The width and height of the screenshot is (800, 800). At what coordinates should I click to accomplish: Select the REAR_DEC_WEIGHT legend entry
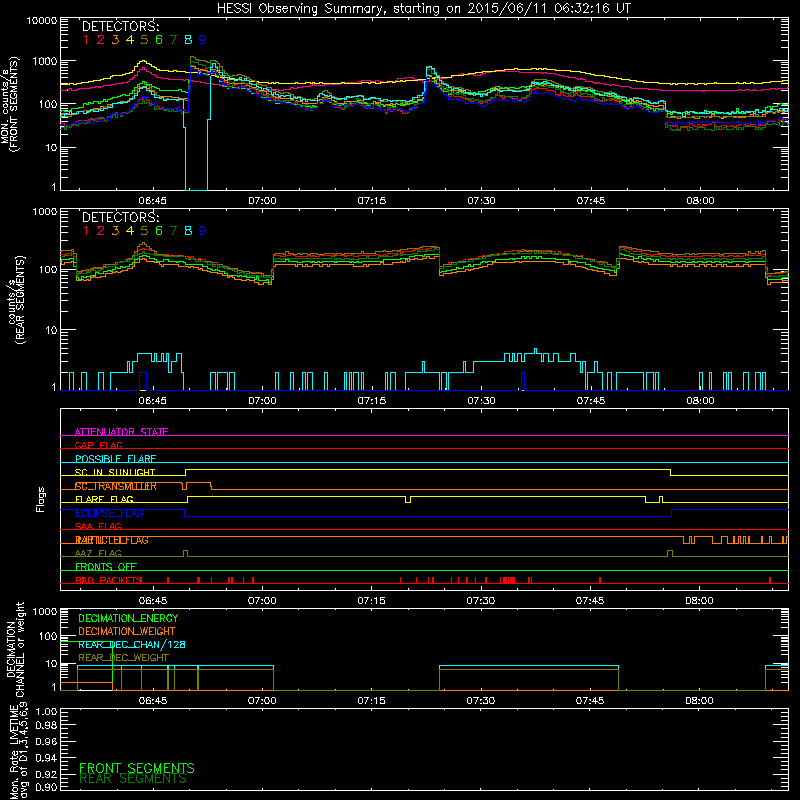(123, 658)
